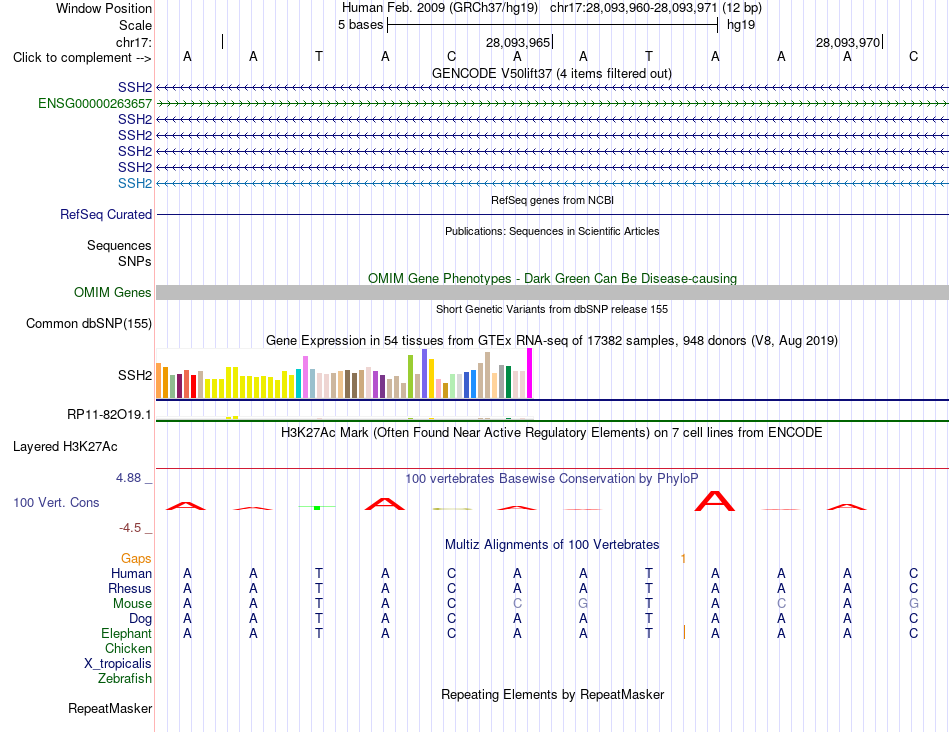Screen dimensions: 950x732
Task: Open 'Publications: Sequences in Scientific Articles' title
Action: (552, 231)
